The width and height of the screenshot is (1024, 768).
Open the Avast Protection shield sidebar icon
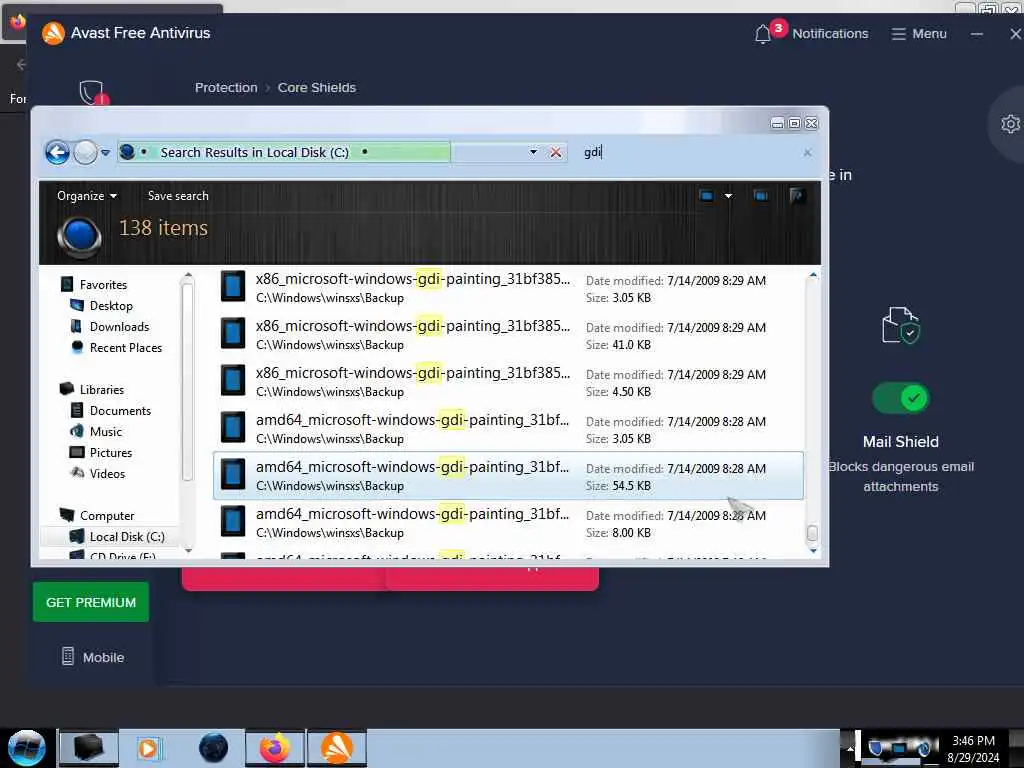click(92, 93)
